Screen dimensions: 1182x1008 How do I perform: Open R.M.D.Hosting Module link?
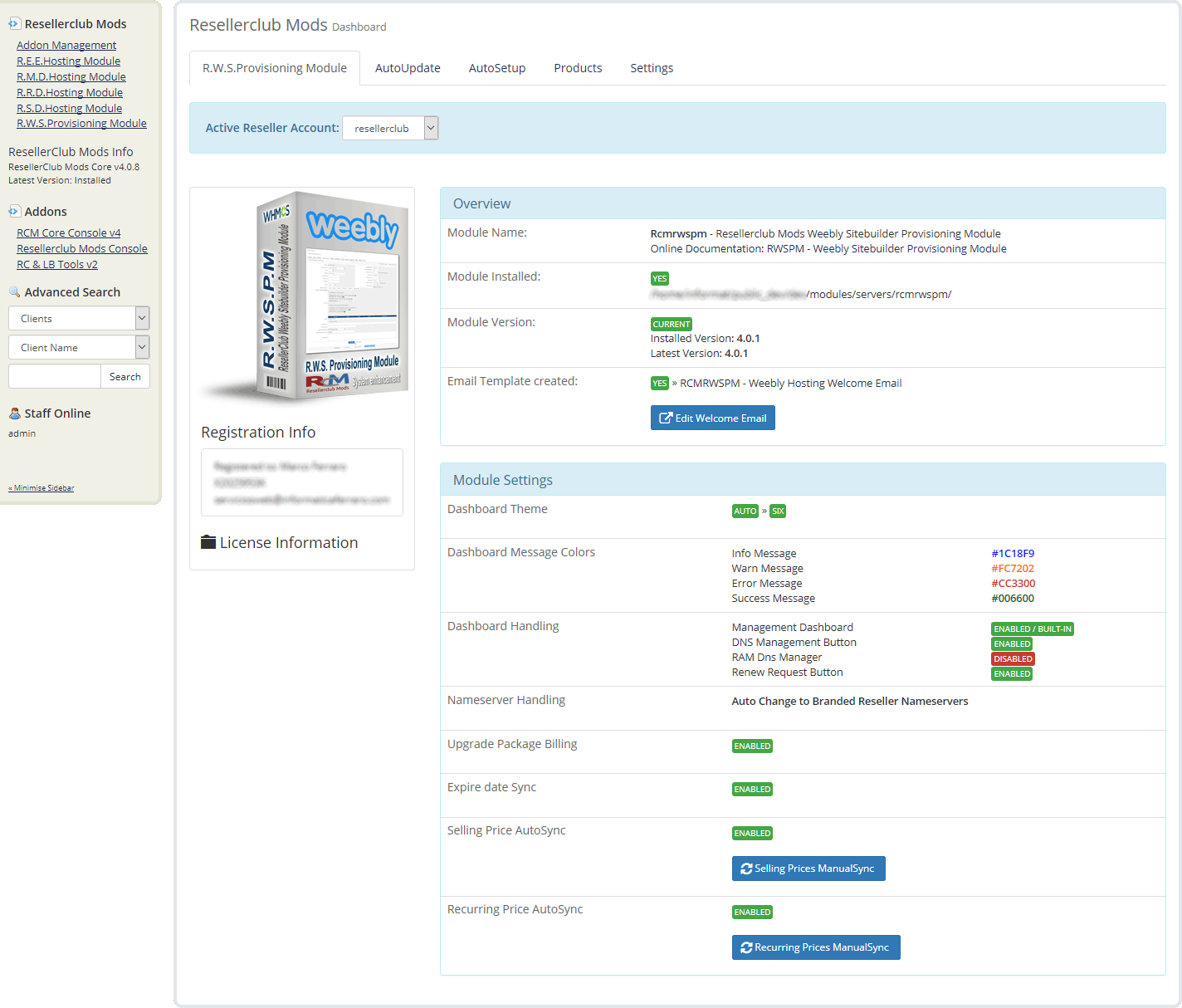click(71, 77)
